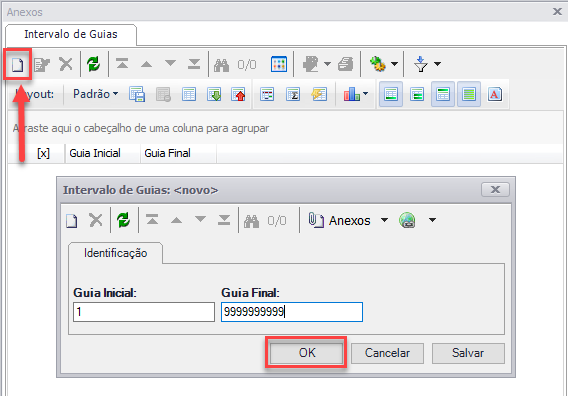The width and height of the screenshot is (568, 396).
Task: Click the gears processes icon
Action: [x=378, y=64]
